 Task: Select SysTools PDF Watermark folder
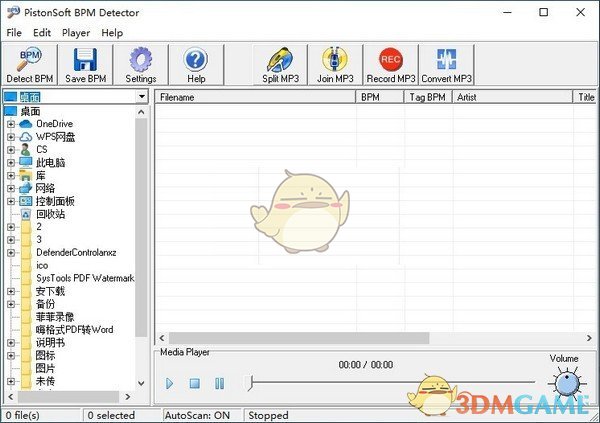(x=85, y=278)
